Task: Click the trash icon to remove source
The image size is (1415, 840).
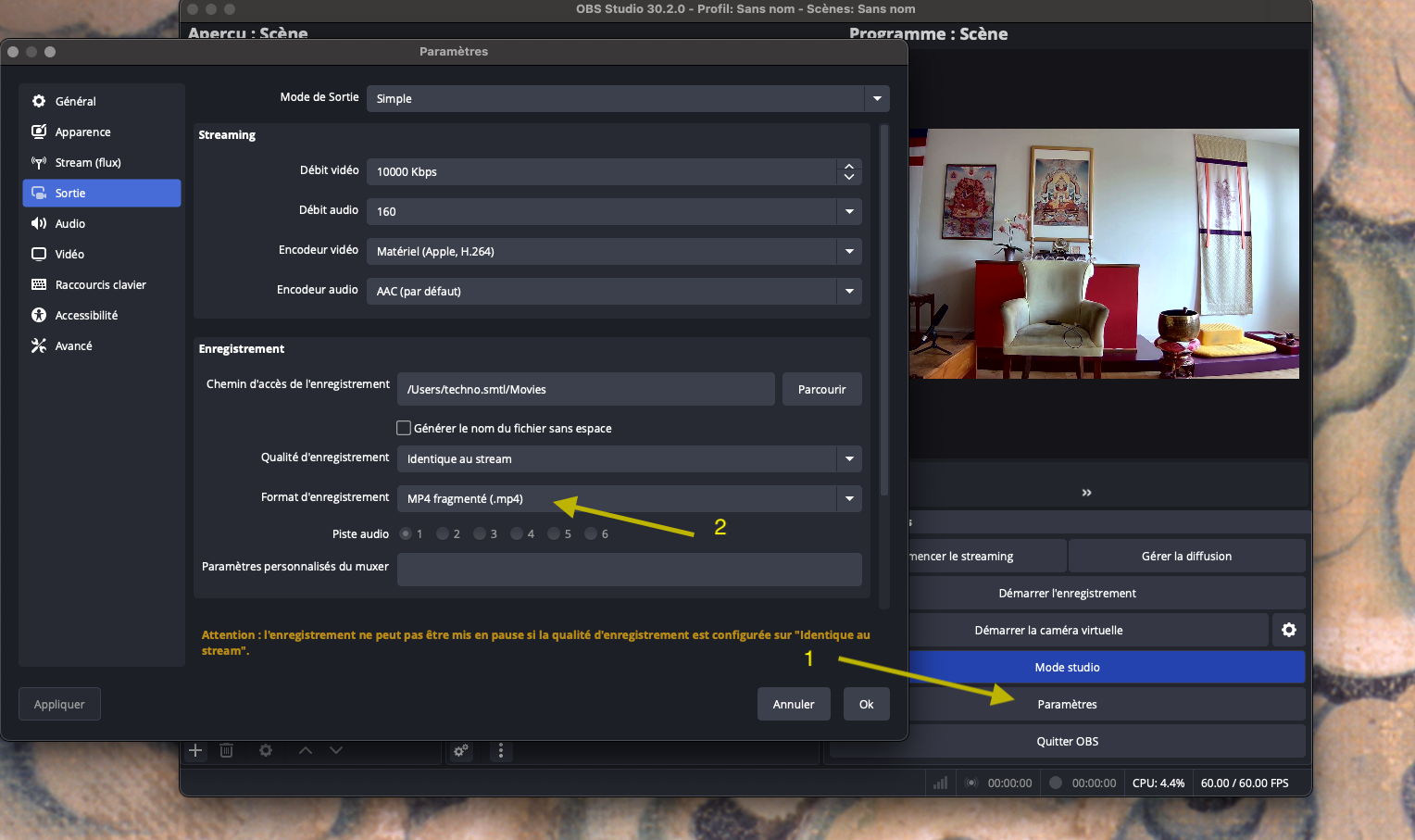Action: [226, 750]
